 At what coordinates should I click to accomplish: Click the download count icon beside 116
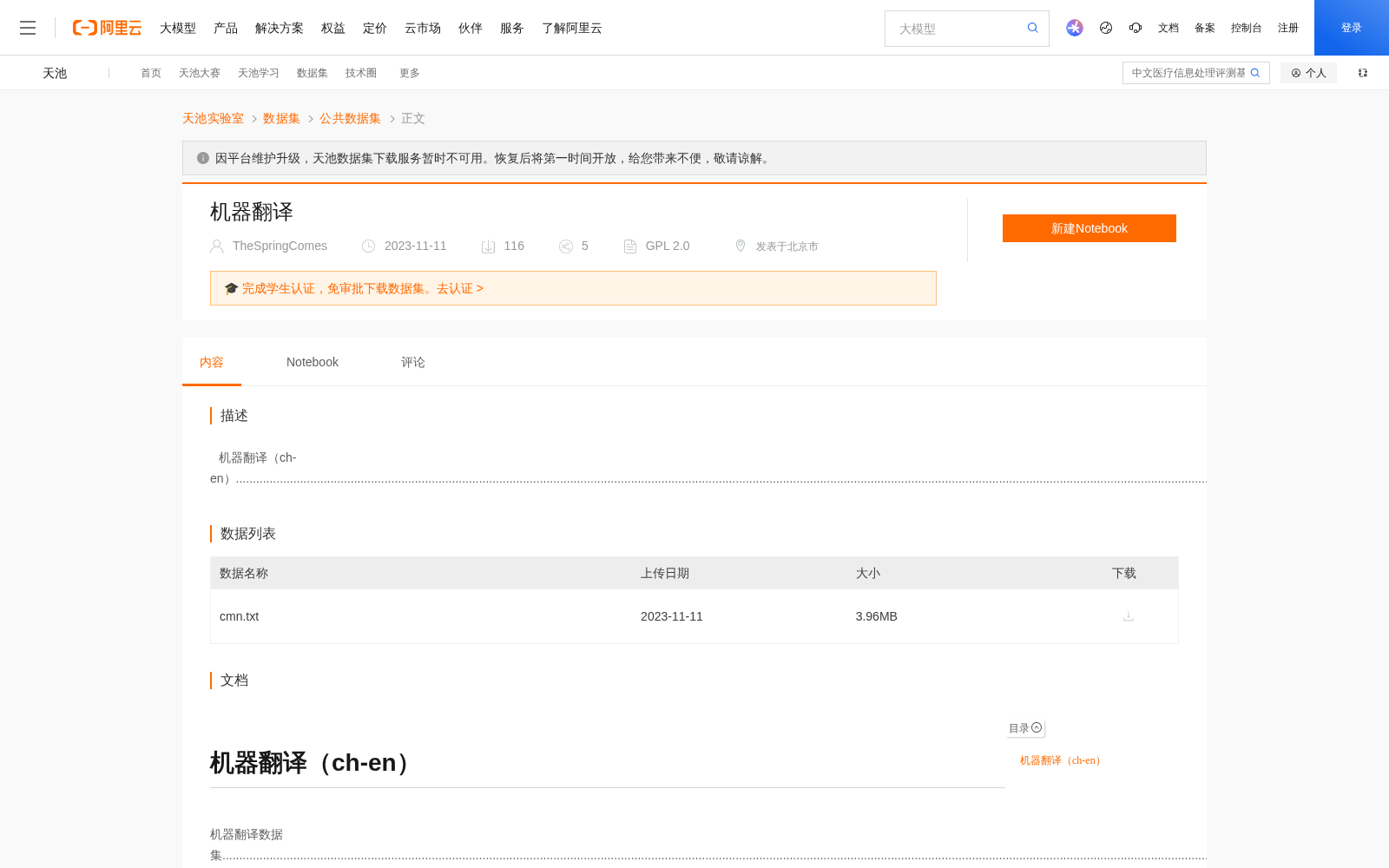coord(488,247)
